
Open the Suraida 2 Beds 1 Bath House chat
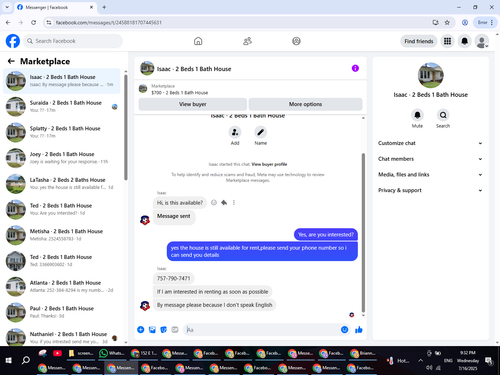(x=62, y=106)
